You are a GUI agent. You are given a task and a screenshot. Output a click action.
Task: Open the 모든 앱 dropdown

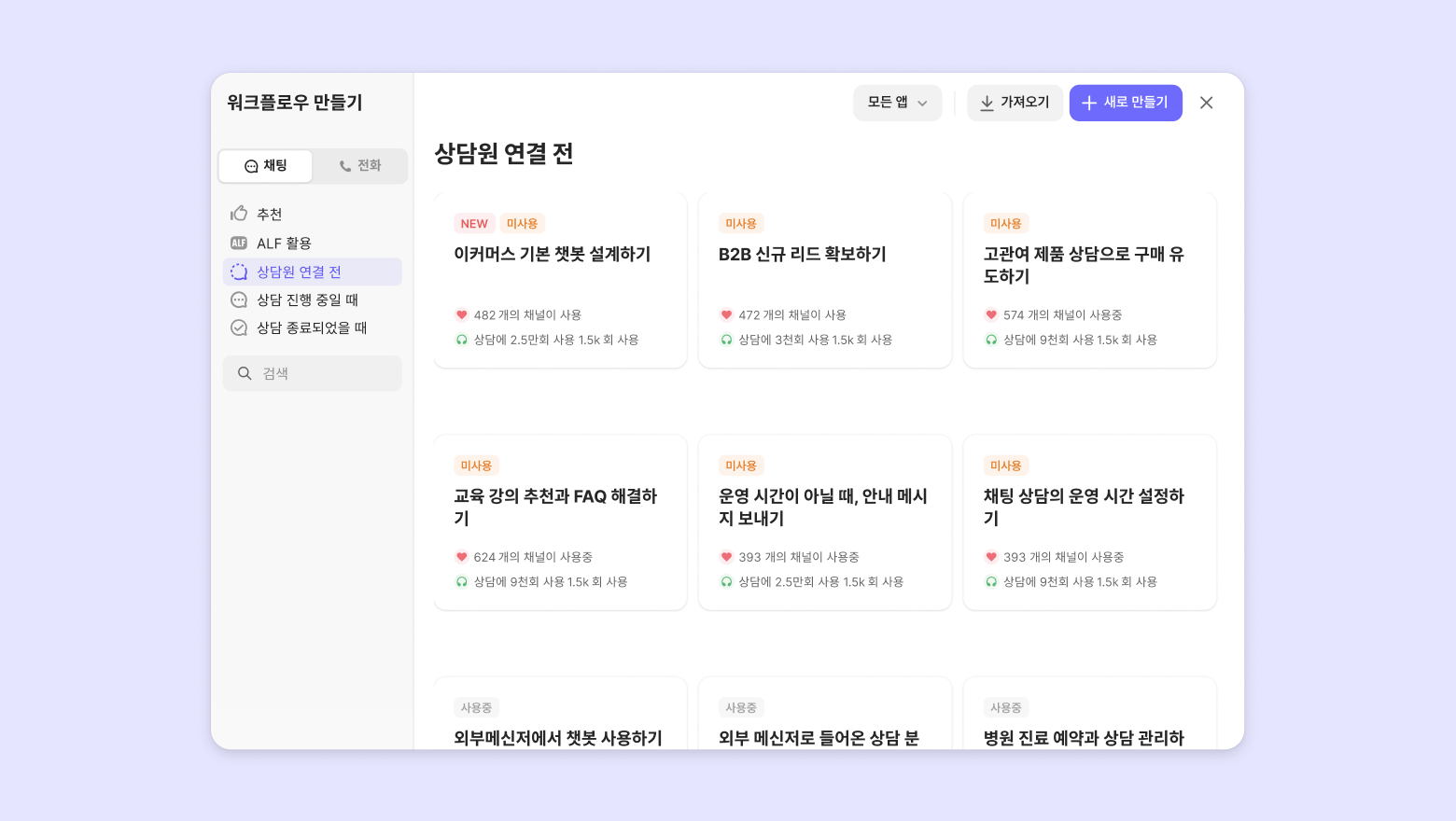[x=888, y=103]
